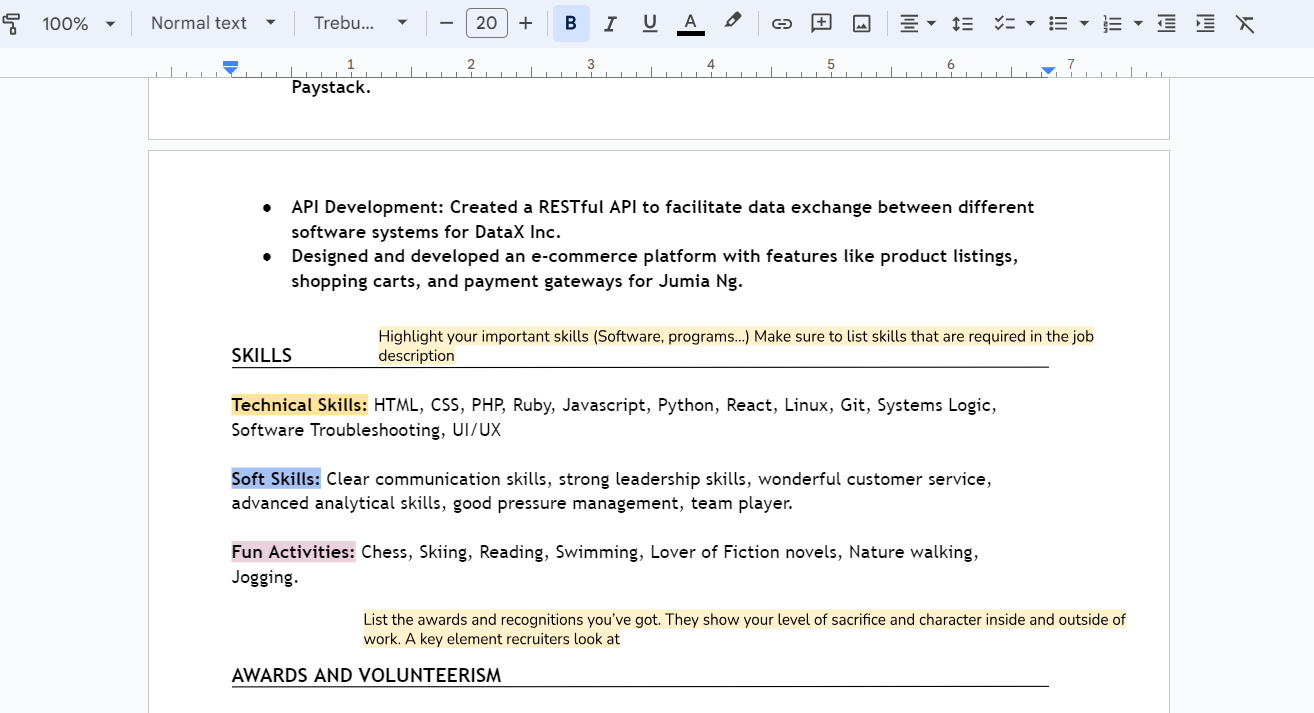
Task: Click the 'Highlight your important skills' note
Action: (x=736, y=346)
